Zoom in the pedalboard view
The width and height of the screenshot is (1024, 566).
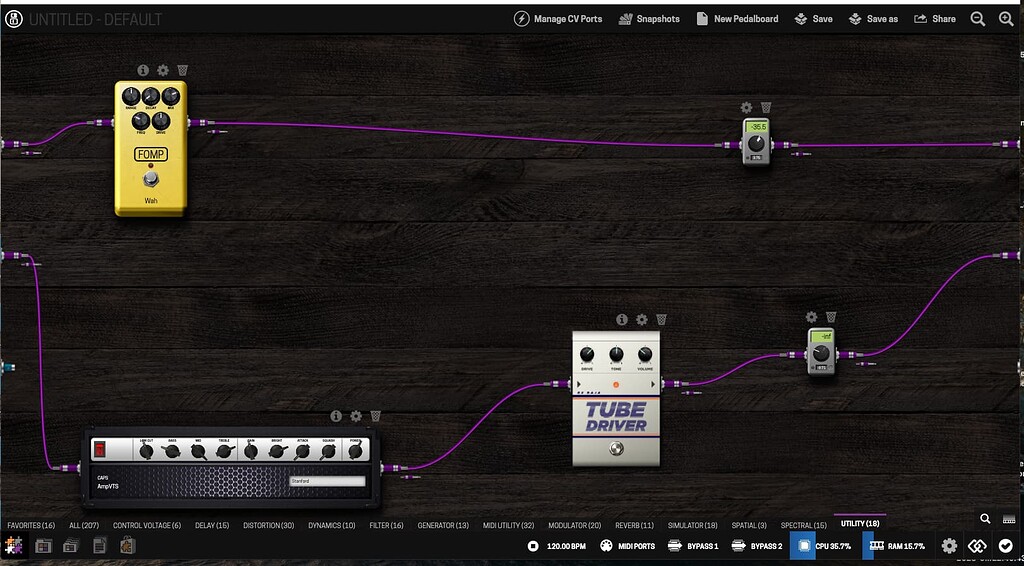(x=1006, y=19)
